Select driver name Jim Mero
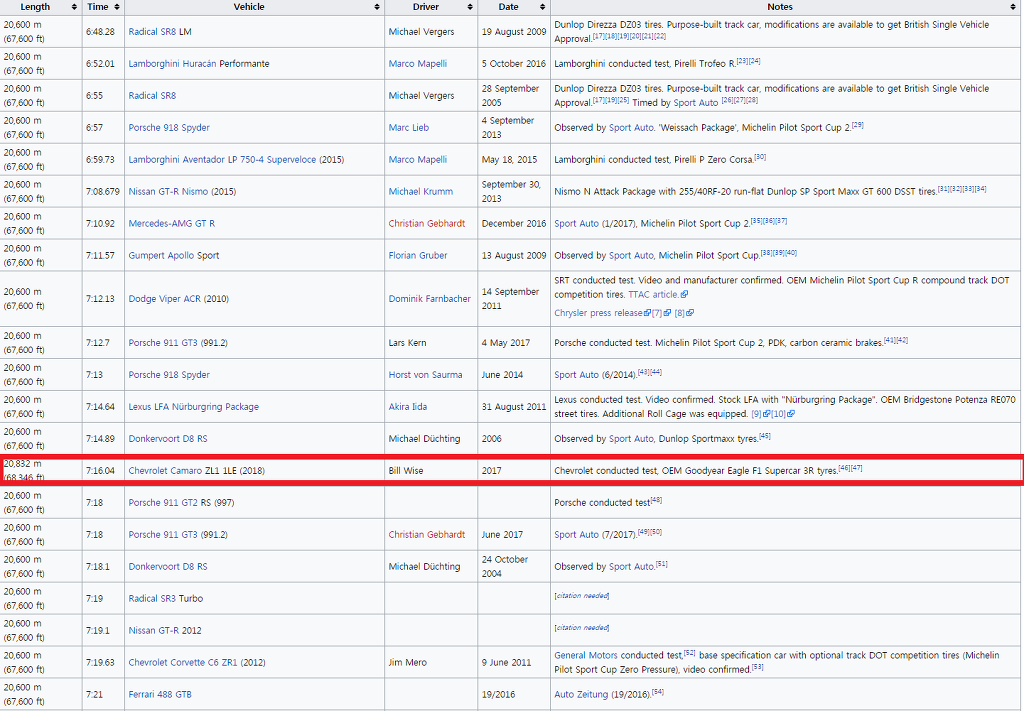This screenshot has width=1024, height=711. pyautogui.click(x=408, y=663)
